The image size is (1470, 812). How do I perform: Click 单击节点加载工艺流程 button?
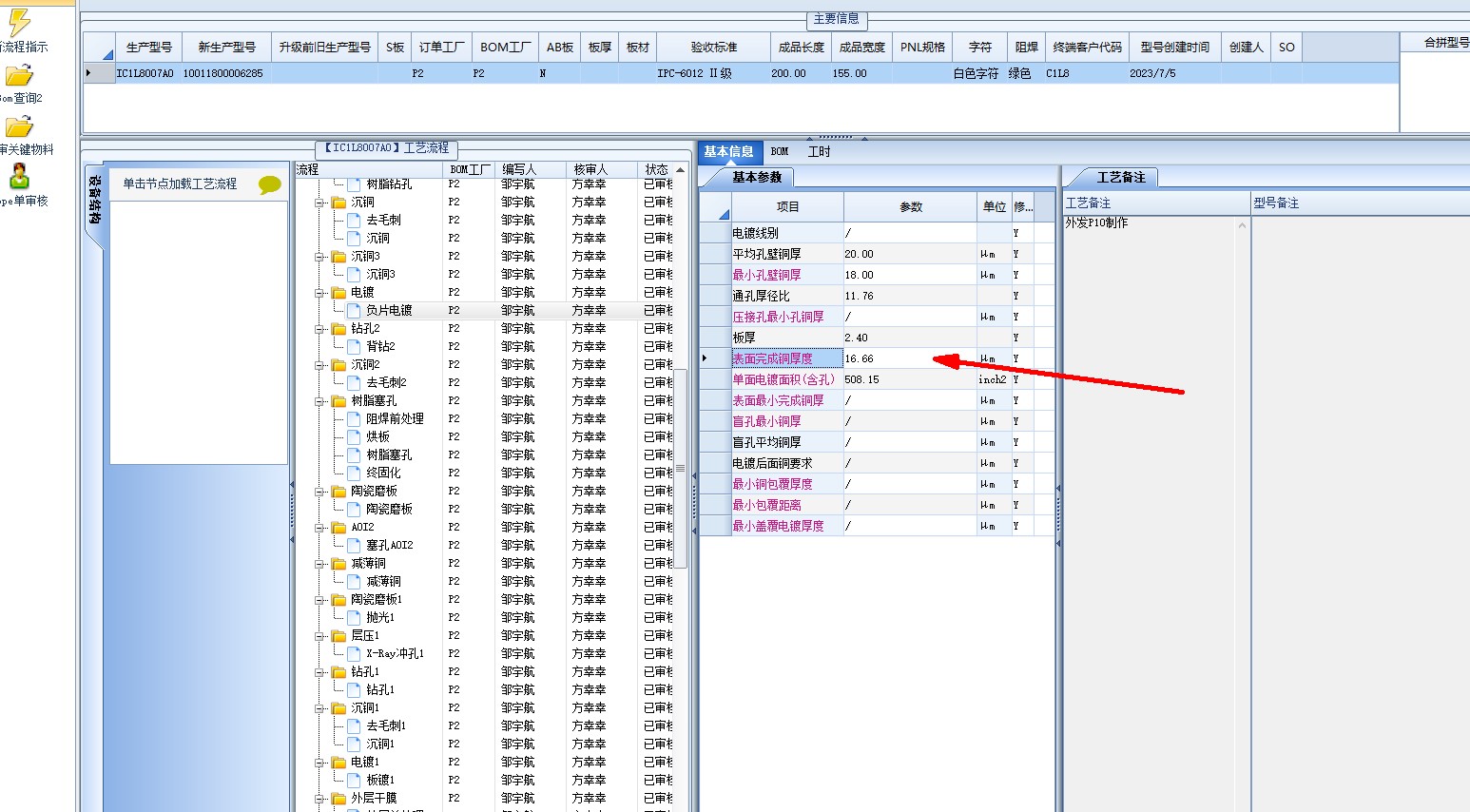click(x=180, y=184)
